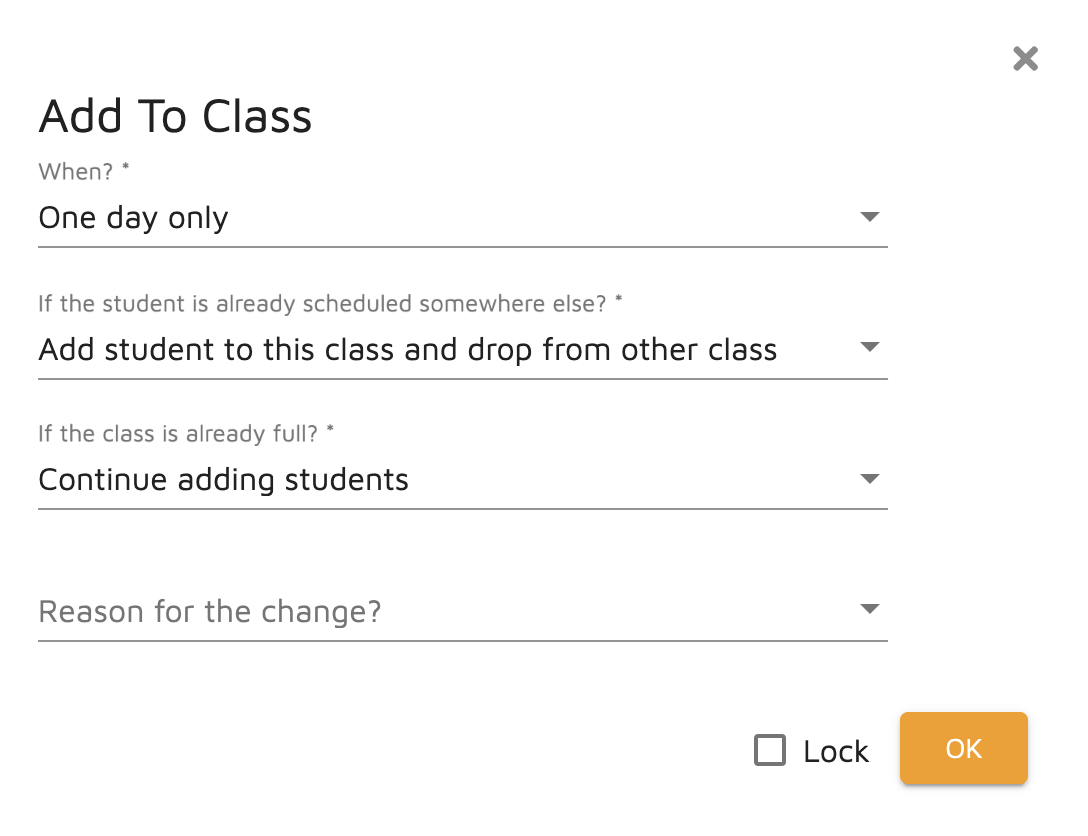Click the "Reason for the change?" placeholder
The height and width of the screenshot is (836, 1088).
210,611
